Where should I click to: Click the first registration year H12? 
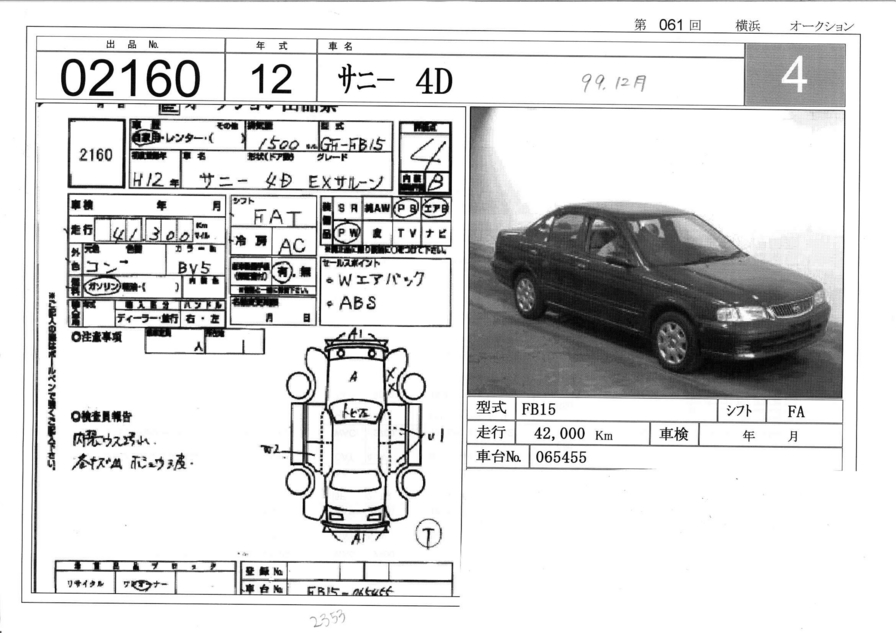(148, 179)
